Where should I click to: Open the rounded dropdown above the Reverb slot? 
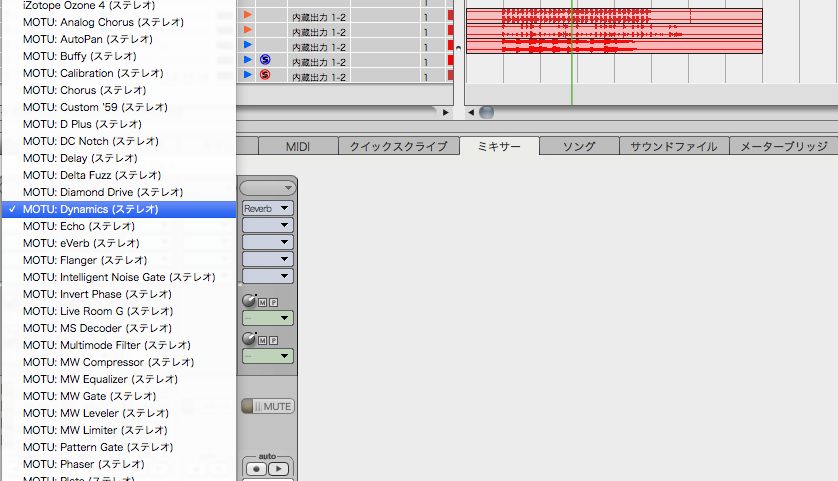[268, 188]
